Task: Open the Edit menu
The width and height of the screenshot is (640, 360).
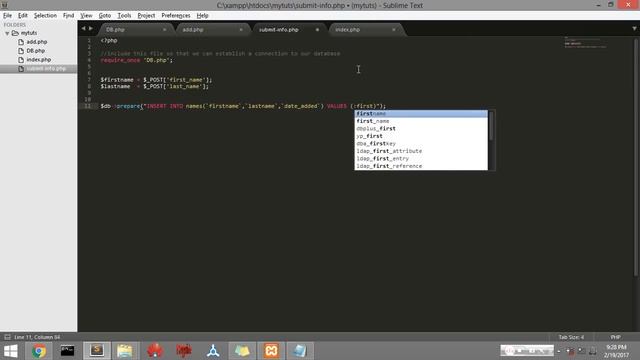Action: click(22, 16)
